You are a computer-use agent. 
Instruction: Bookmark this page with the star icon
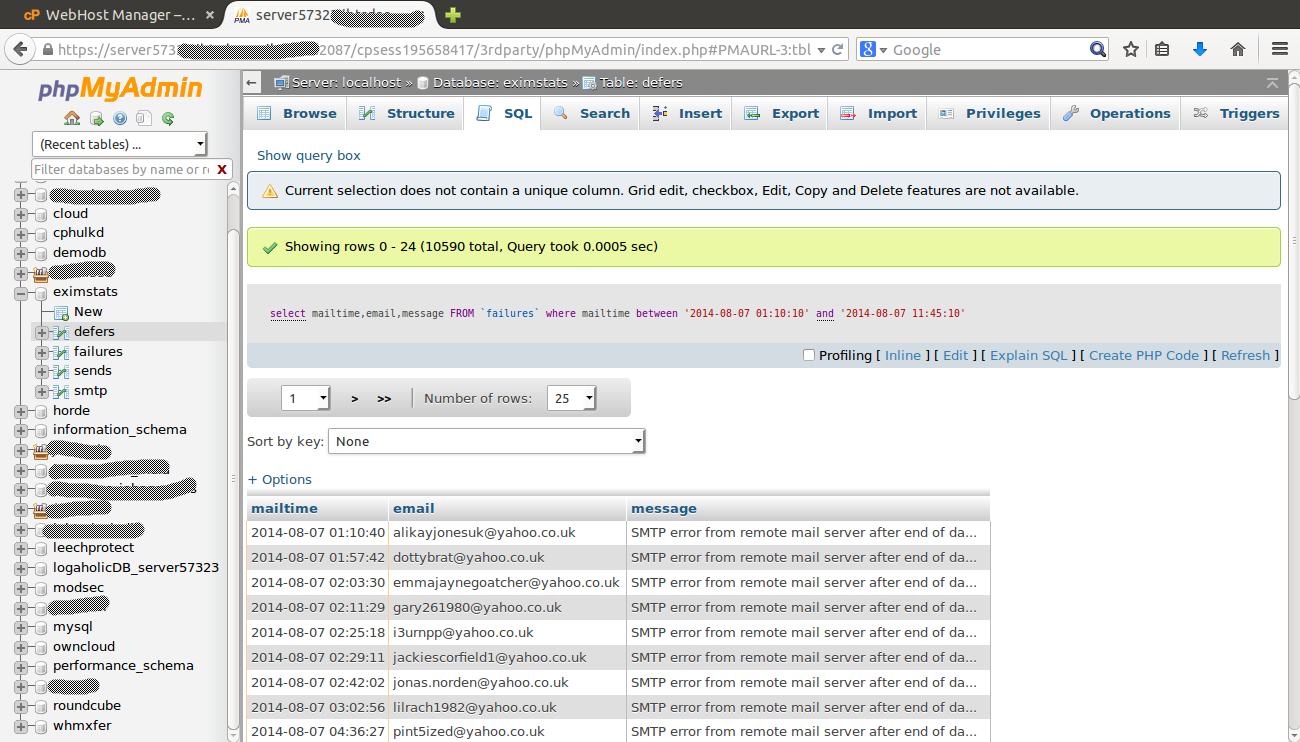[1131, 49]
